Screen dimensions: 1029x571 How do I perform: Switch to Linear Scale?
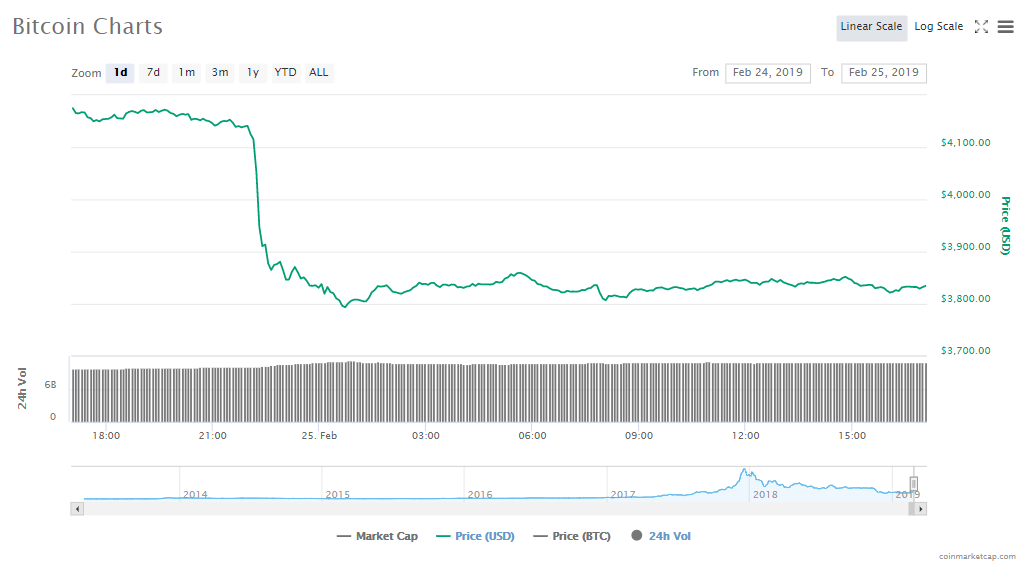pos(871,27)
